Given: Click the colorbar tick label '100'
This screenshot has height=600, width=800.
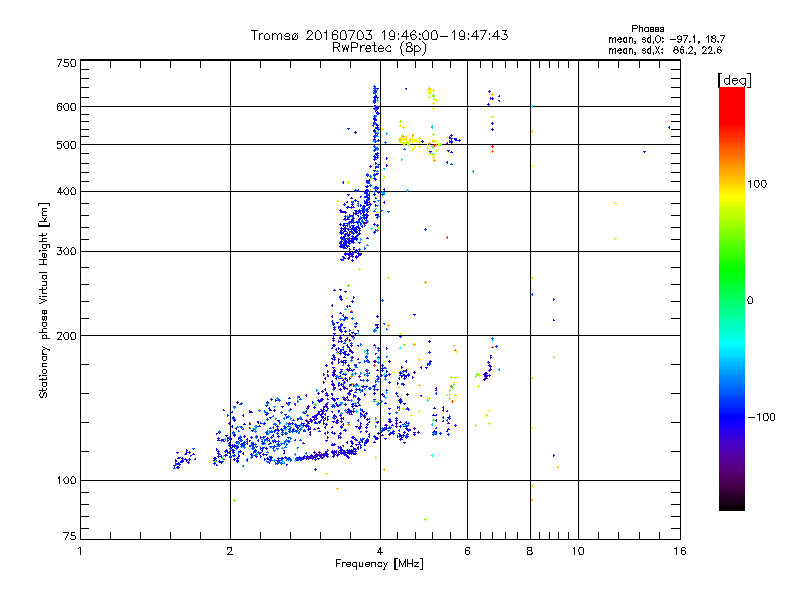Looking at the screenshot, I should point(757,184).
